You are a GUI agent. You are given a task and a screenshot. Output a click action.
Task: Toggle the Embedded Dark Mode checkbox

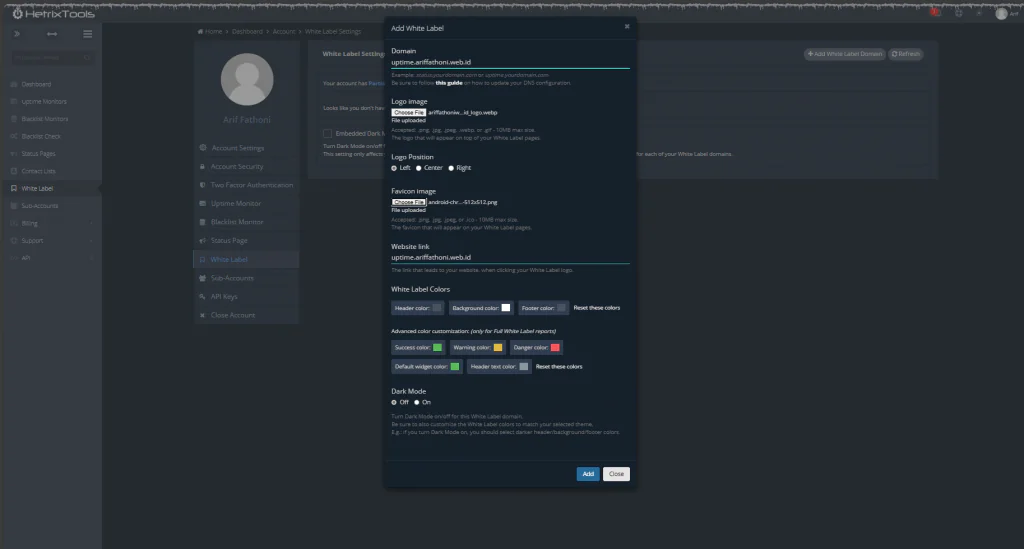tap(327, 133)
